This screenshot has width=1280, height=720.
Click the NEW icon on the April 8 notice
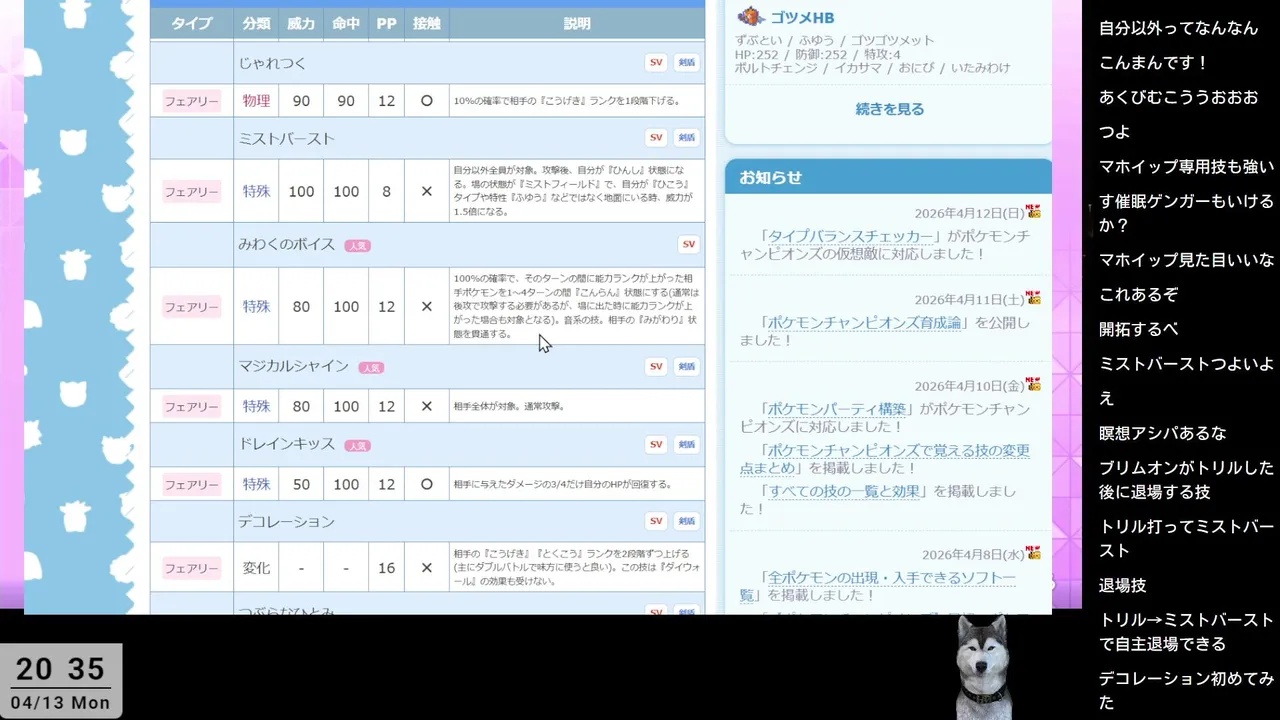pos(1034,553)
